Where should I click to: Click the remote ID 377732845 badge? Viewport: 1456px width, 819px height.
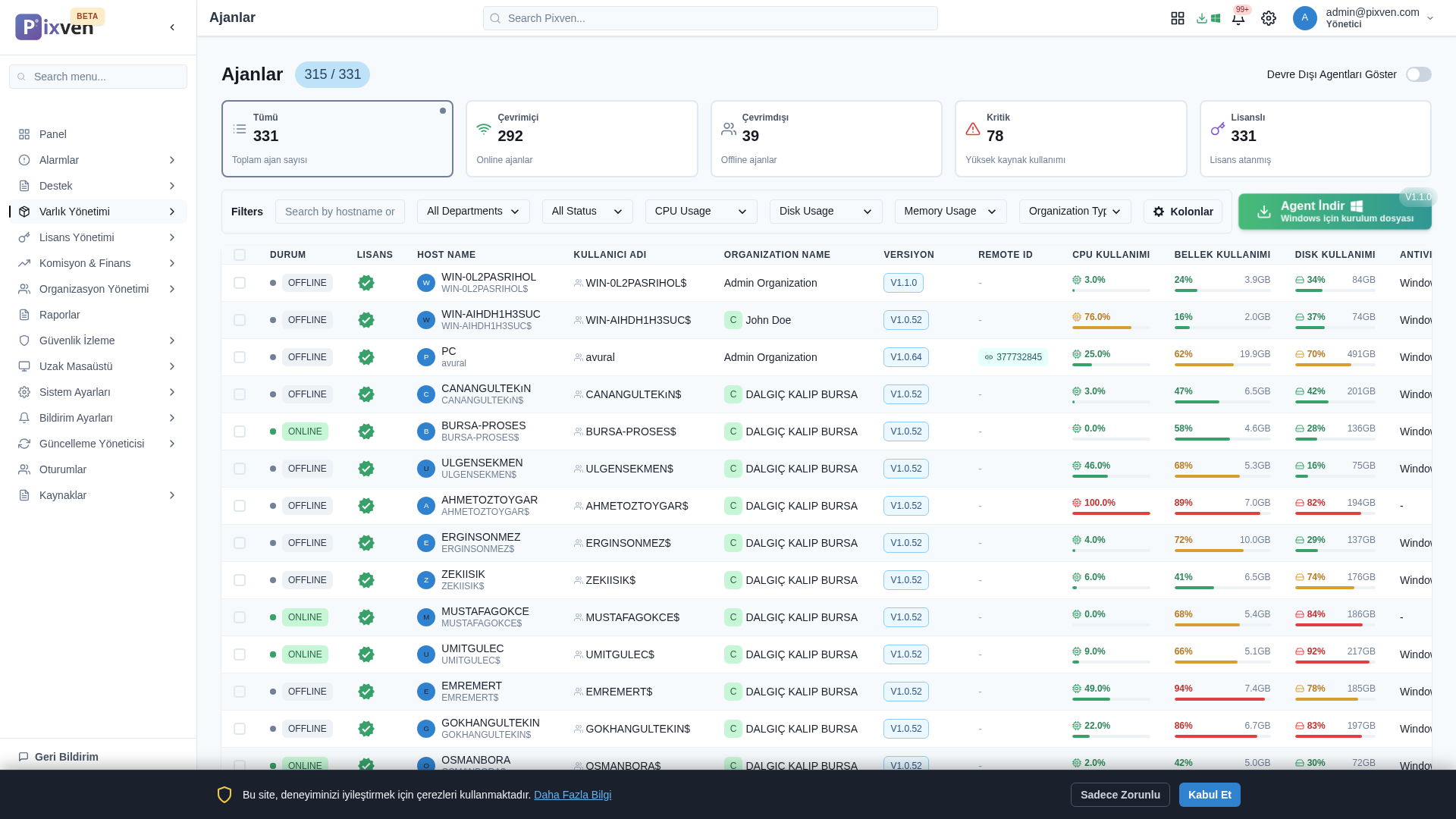click(1012, 357)
